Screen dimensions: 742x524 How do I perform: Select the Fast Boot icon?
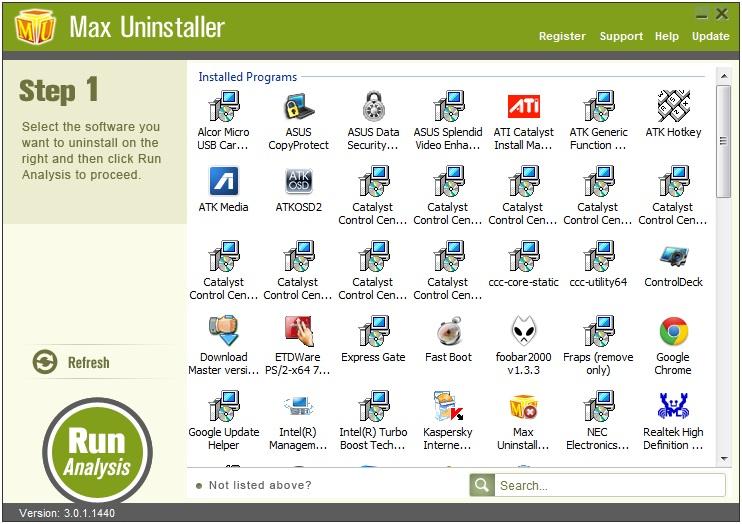point(449,331)
